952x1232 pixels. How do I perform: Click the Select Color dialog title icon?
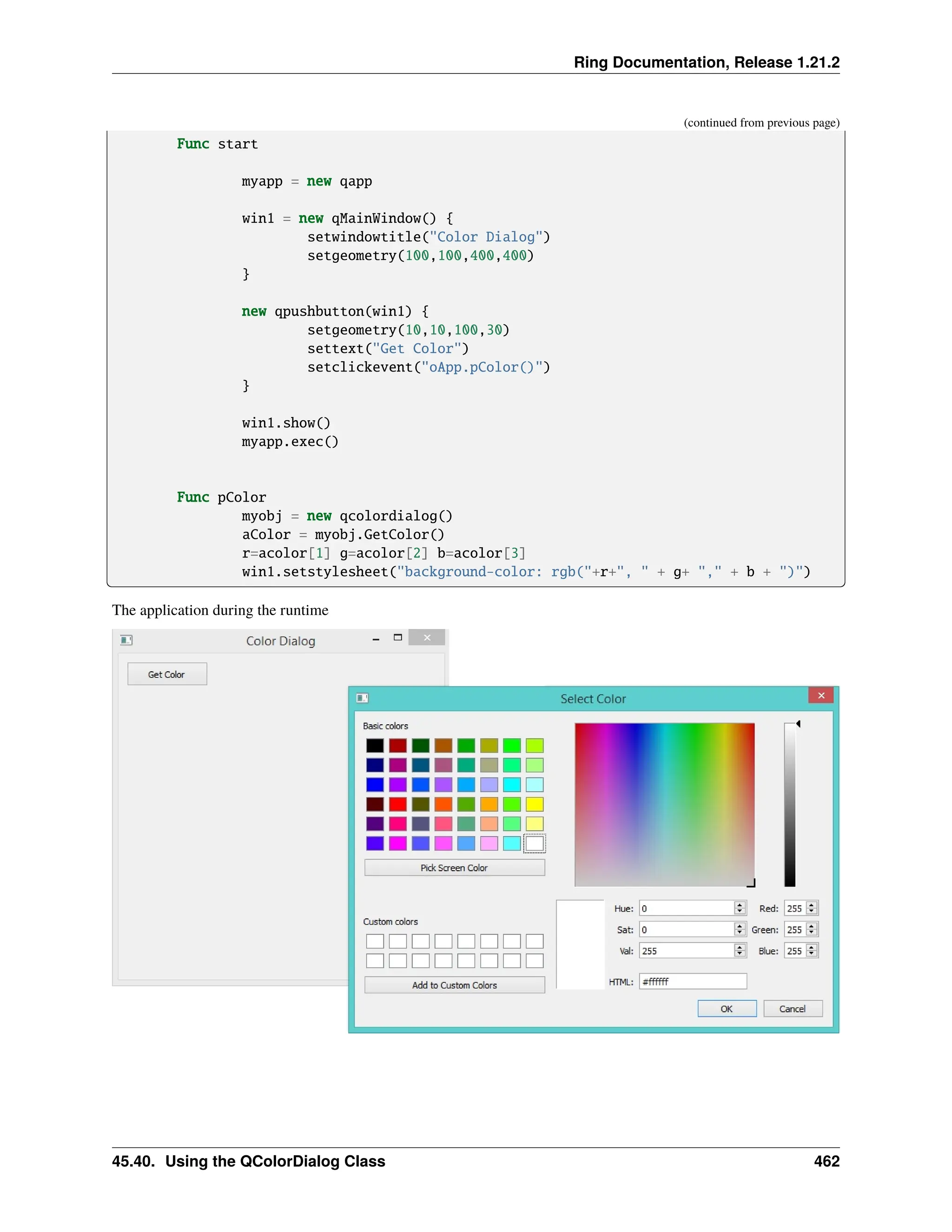(x=362, y=698)
